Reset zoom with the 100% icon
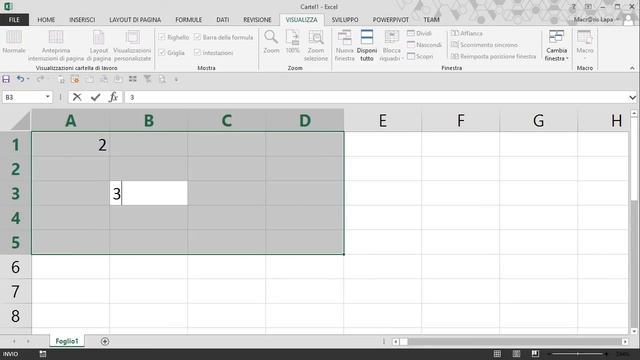Image resolution: width=640 pixels, height=360 pixels. click(x=292, y=37)
